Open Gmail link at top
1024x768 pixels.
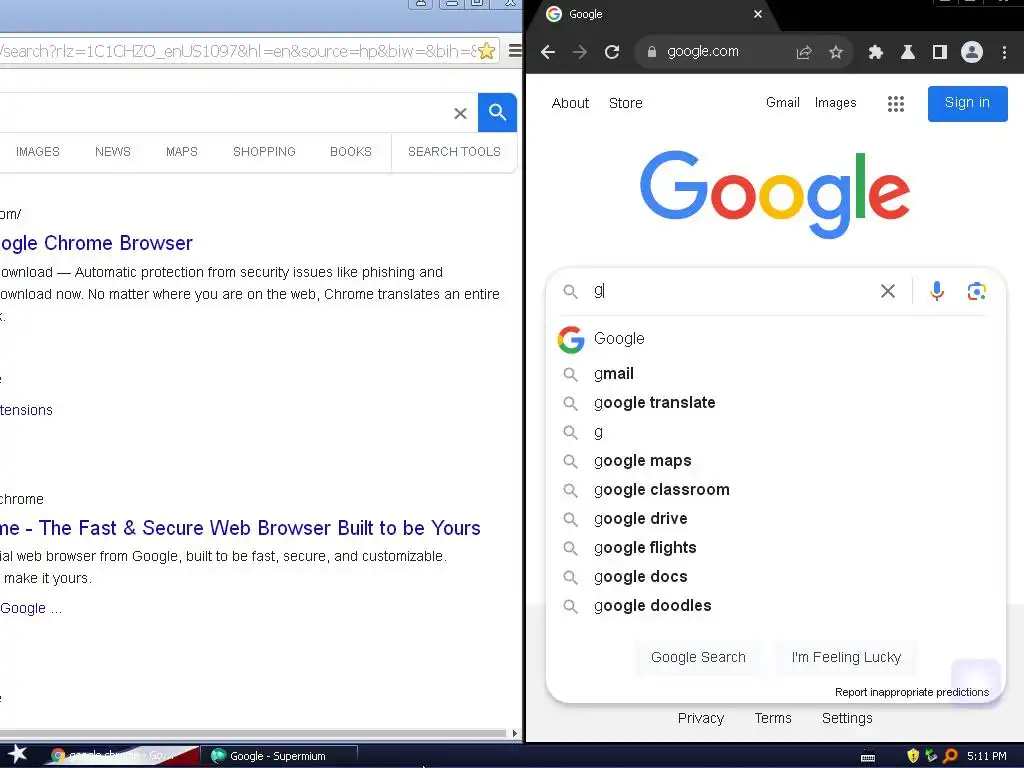pyautogui.click(x=782, y=103)
